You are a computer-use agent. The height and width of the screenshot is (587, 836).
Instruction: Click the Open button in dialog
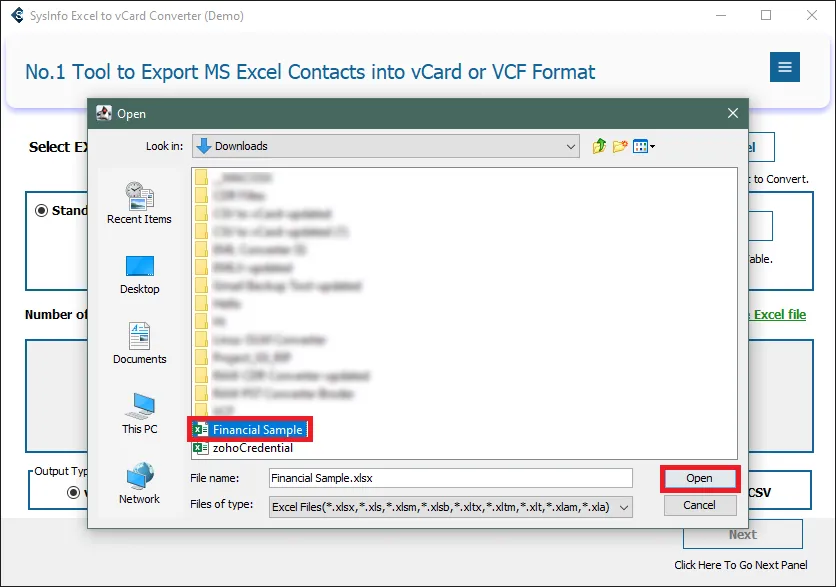click(700, 478)
